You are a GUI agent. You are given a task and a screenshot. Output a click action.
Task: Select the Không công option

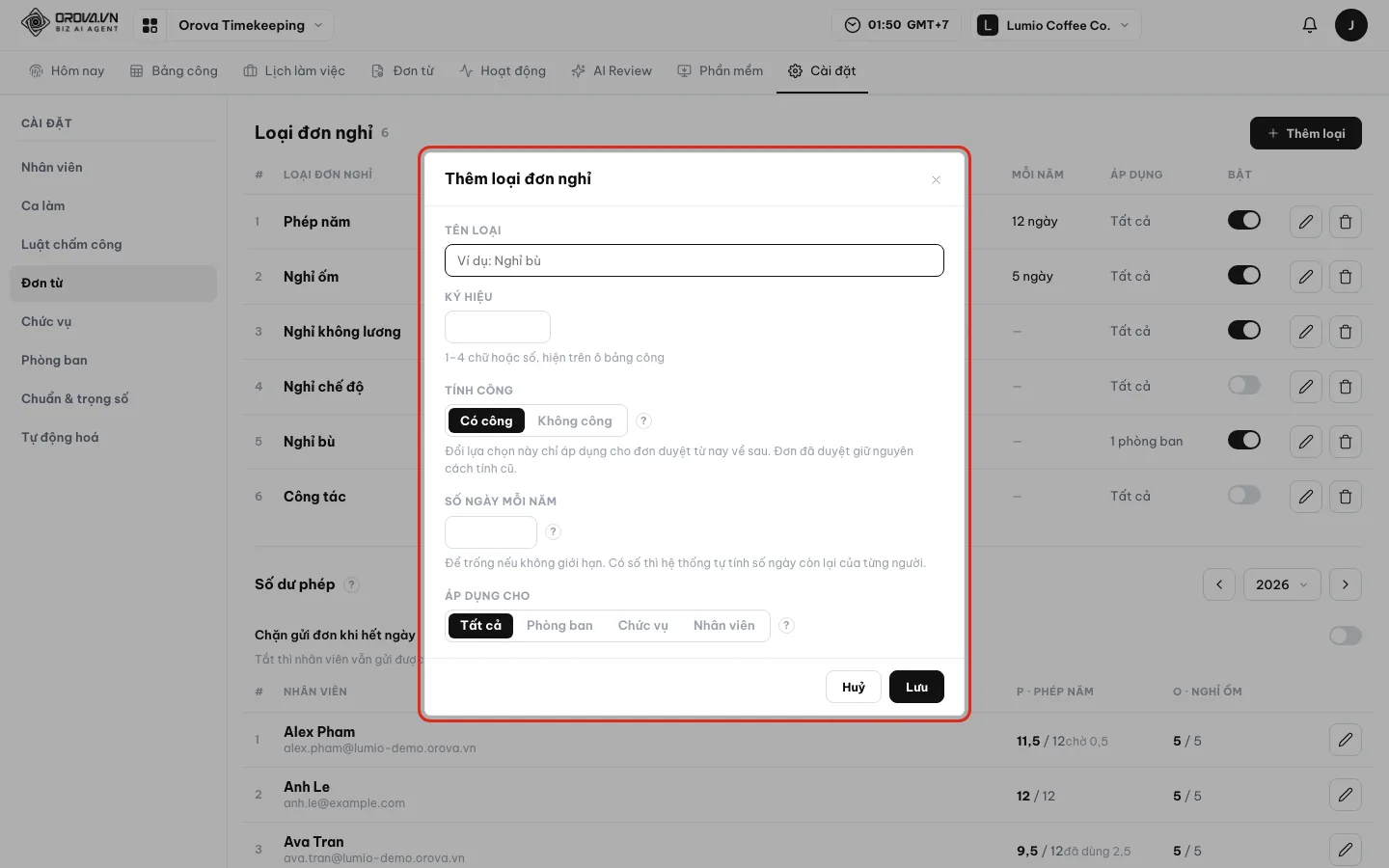575,420
